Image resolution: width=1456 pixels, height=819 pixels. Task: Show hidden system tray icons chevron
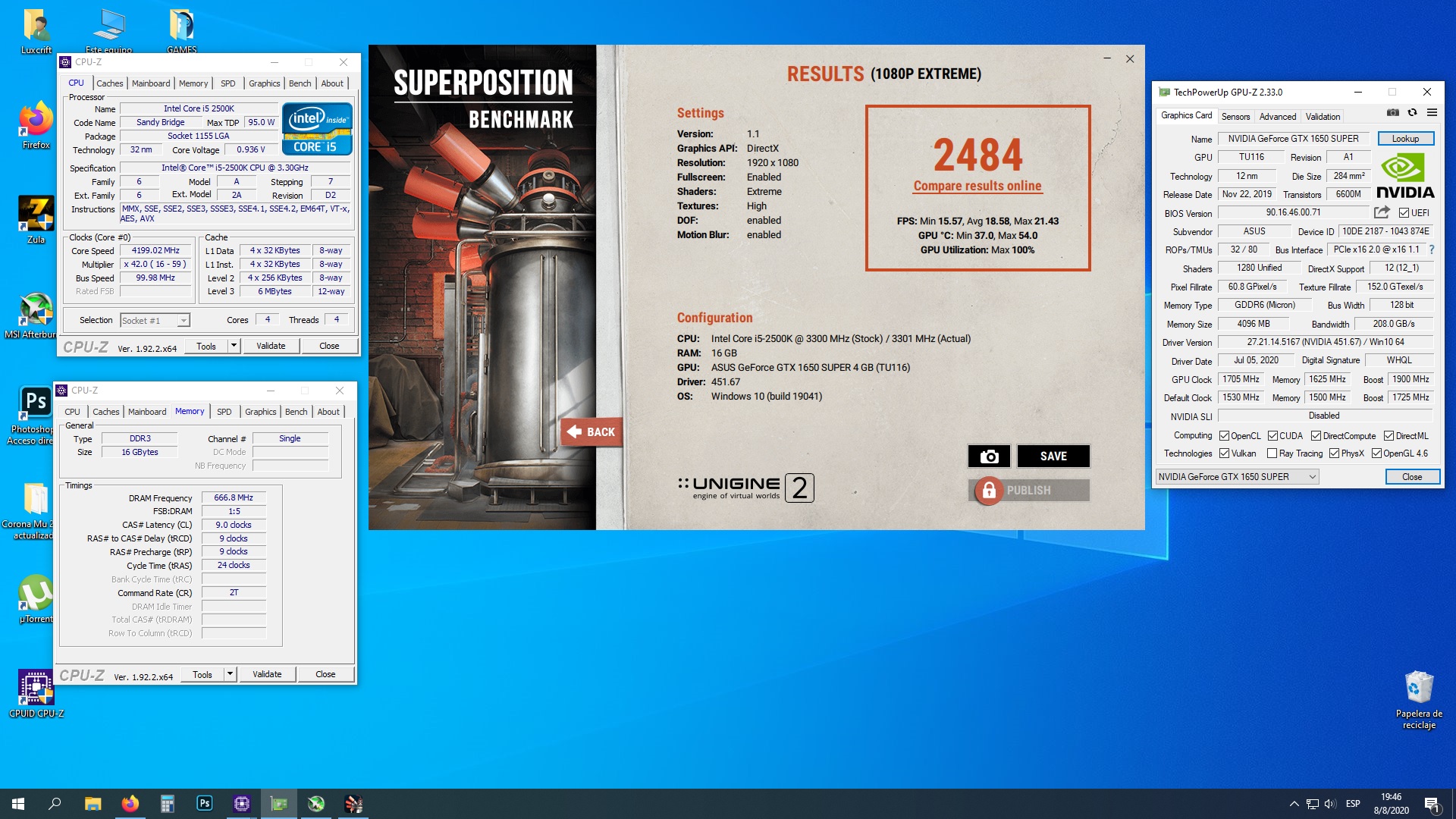(1294, 804)
